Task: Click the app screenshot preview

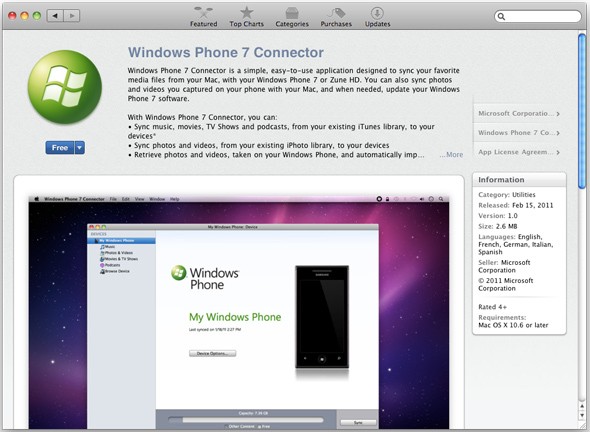Action: coord(239,312)
